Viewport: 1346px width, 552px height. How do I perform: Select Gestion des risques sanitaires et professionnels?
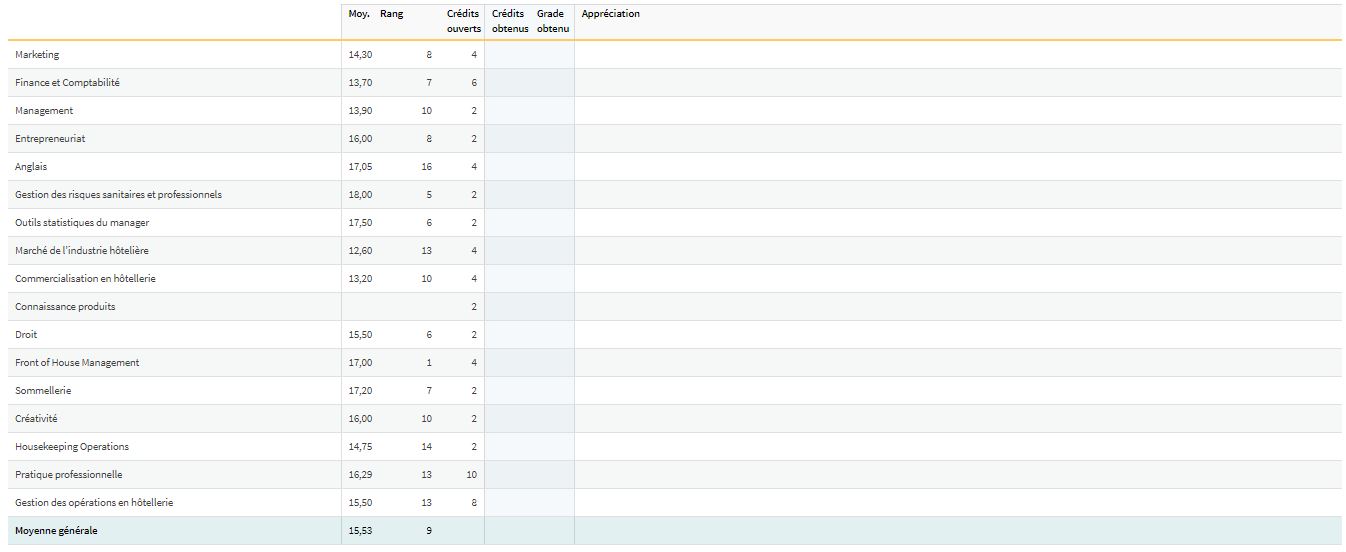pyautogui.click(x=118, y=195)
